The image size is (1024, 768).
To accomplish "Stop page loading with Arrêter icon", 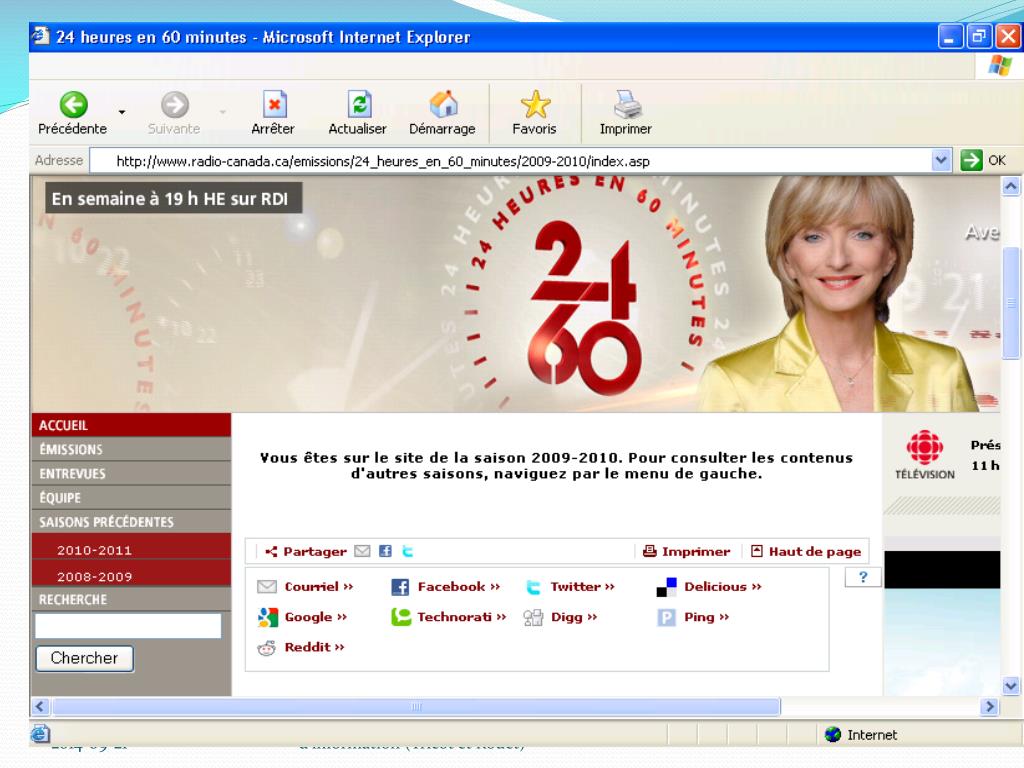I will tap(274, 104).
